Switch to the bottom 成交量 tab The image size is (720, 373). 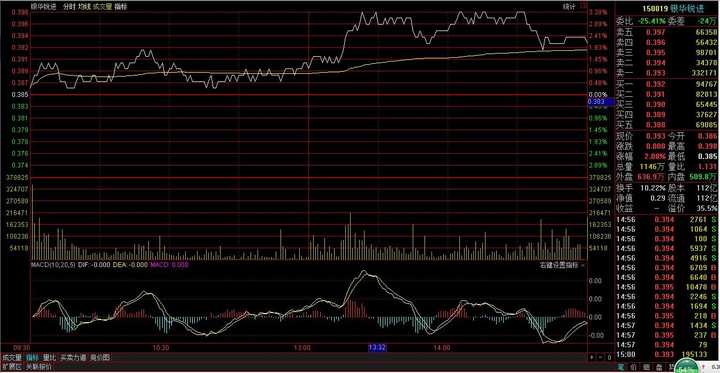pos(12,357)
